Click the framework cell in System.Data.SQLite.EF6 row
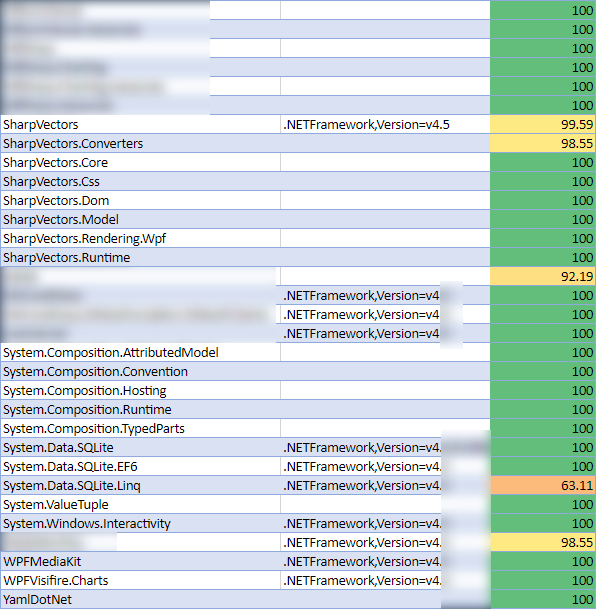Image resolution: width=596 pixels, height=609 pixels. (x=385, y=466)
